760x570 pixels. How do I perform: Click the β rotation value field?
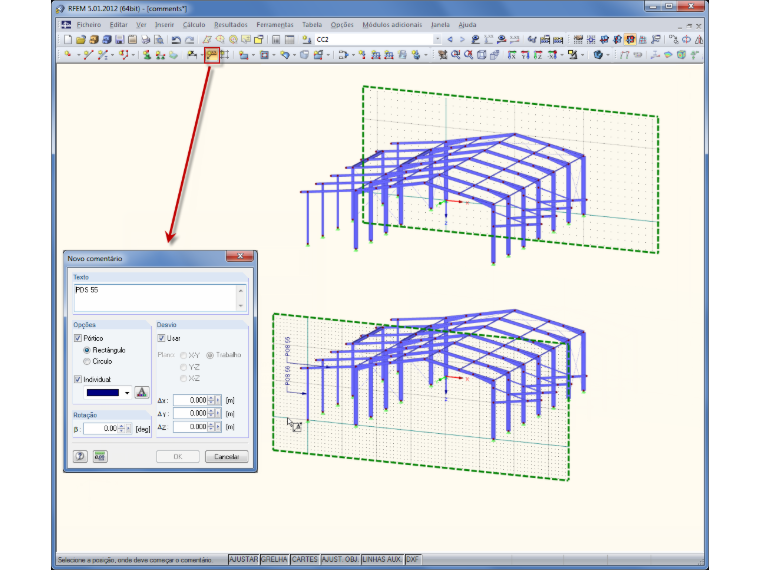click(101, 428)
